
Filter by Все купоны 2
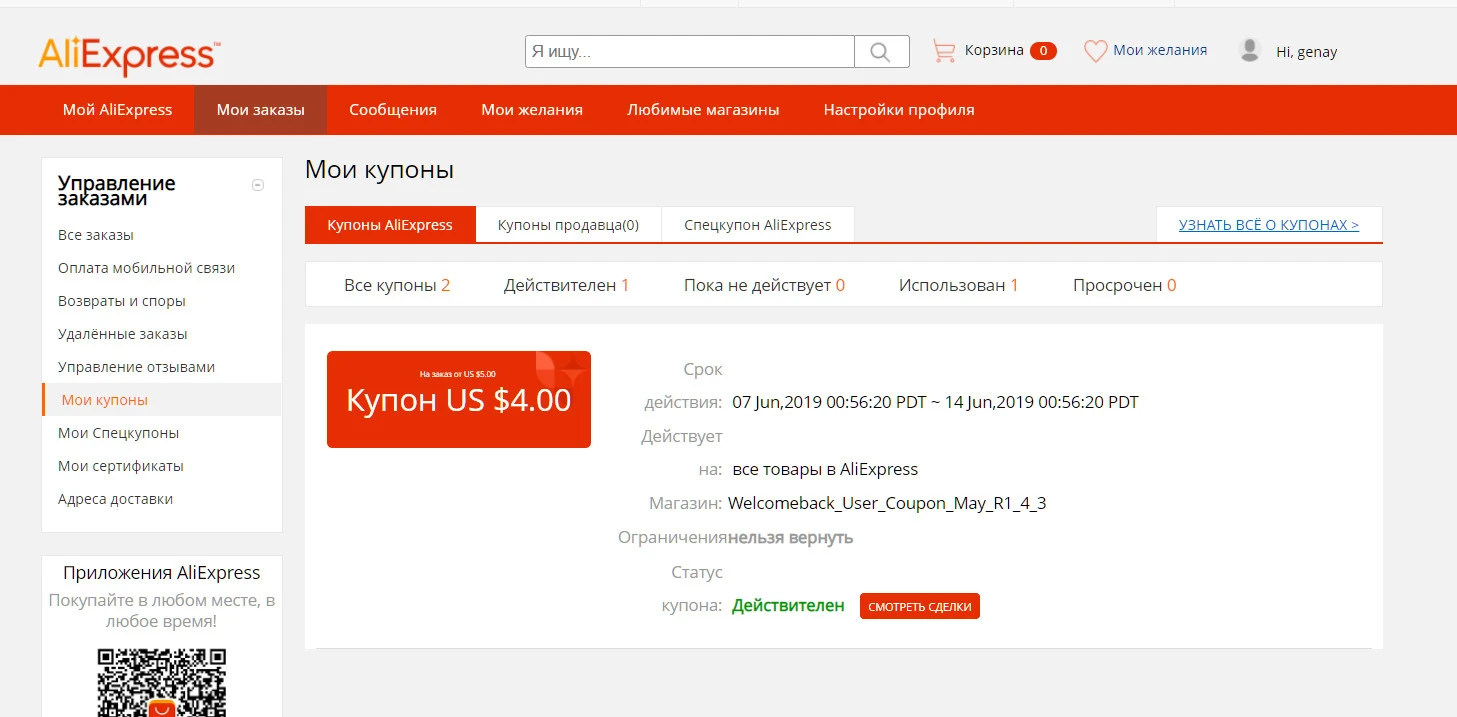tap(397, 285)
